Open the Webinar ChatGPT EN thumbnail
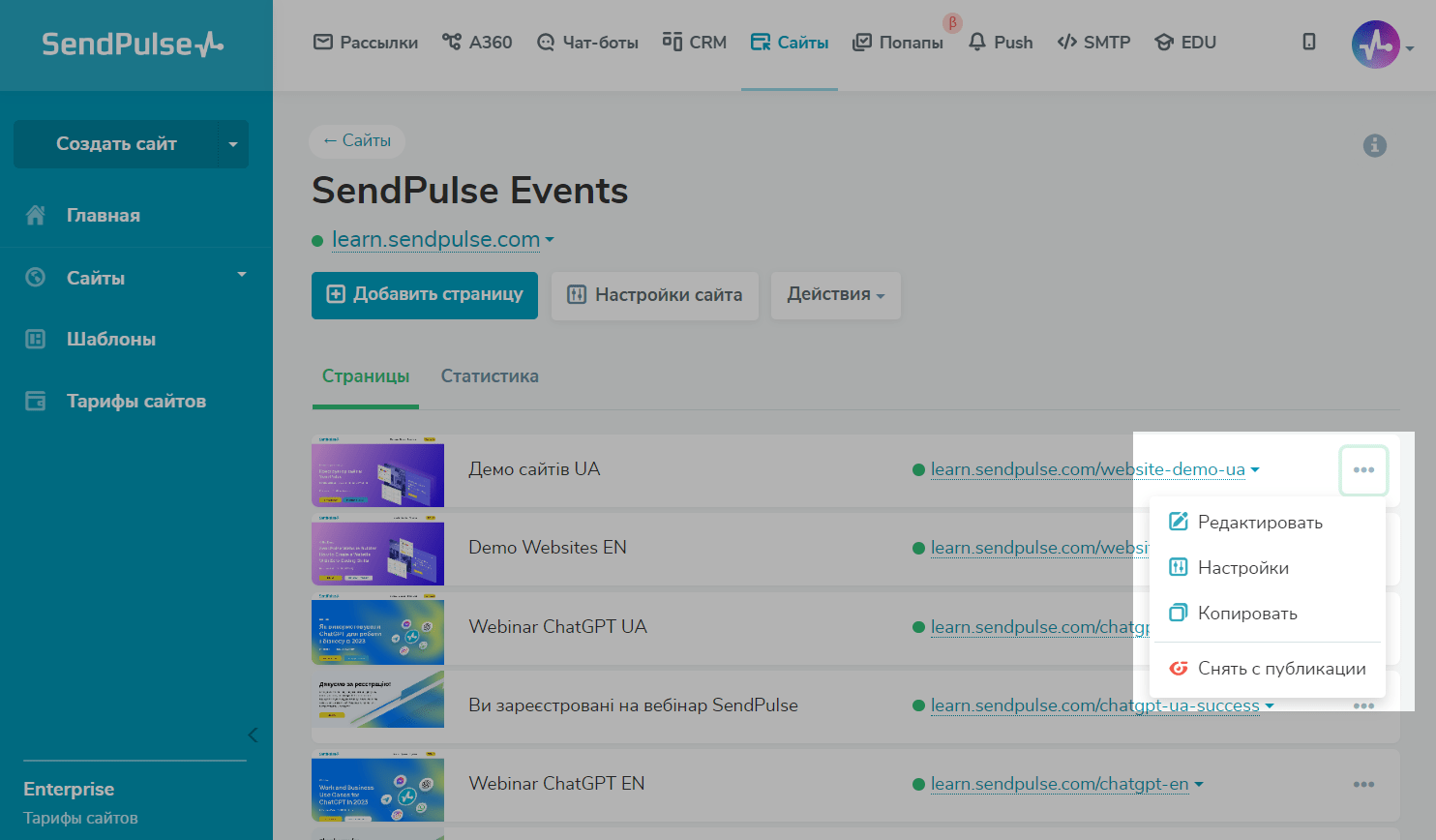 pos(378,786)
